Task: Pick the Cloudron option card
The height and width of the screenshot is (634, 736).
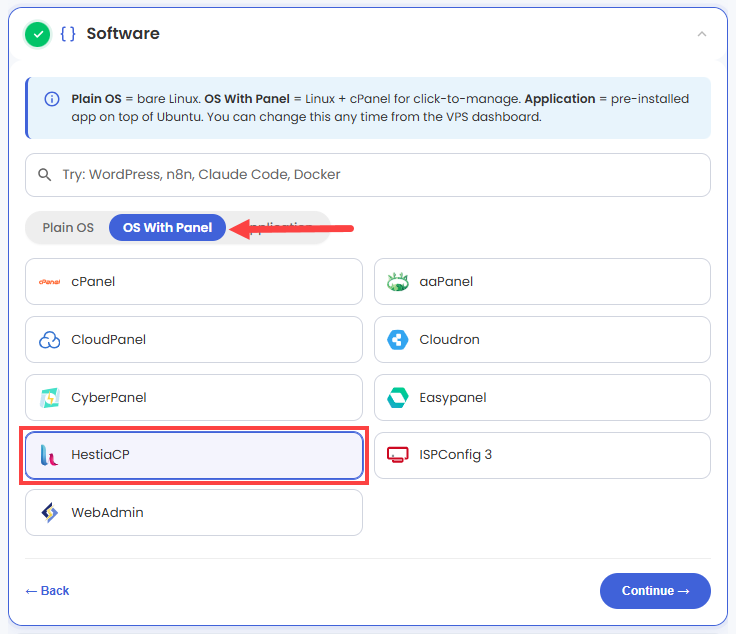Action: coord(542,339)
